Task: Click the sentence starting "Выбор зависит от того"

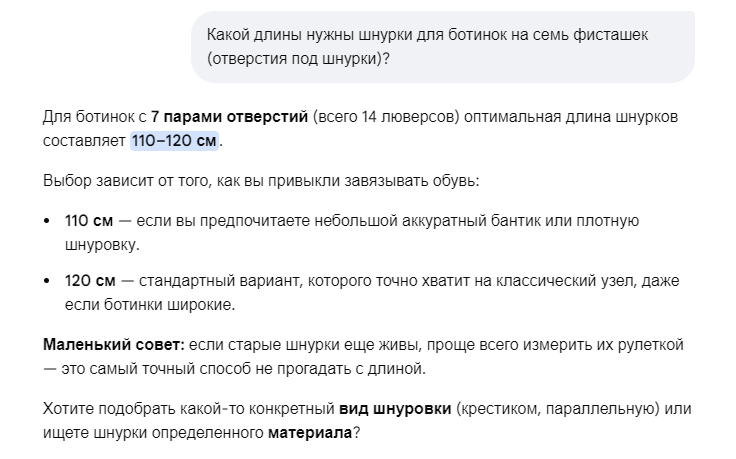Action: [x=261, y=181]
